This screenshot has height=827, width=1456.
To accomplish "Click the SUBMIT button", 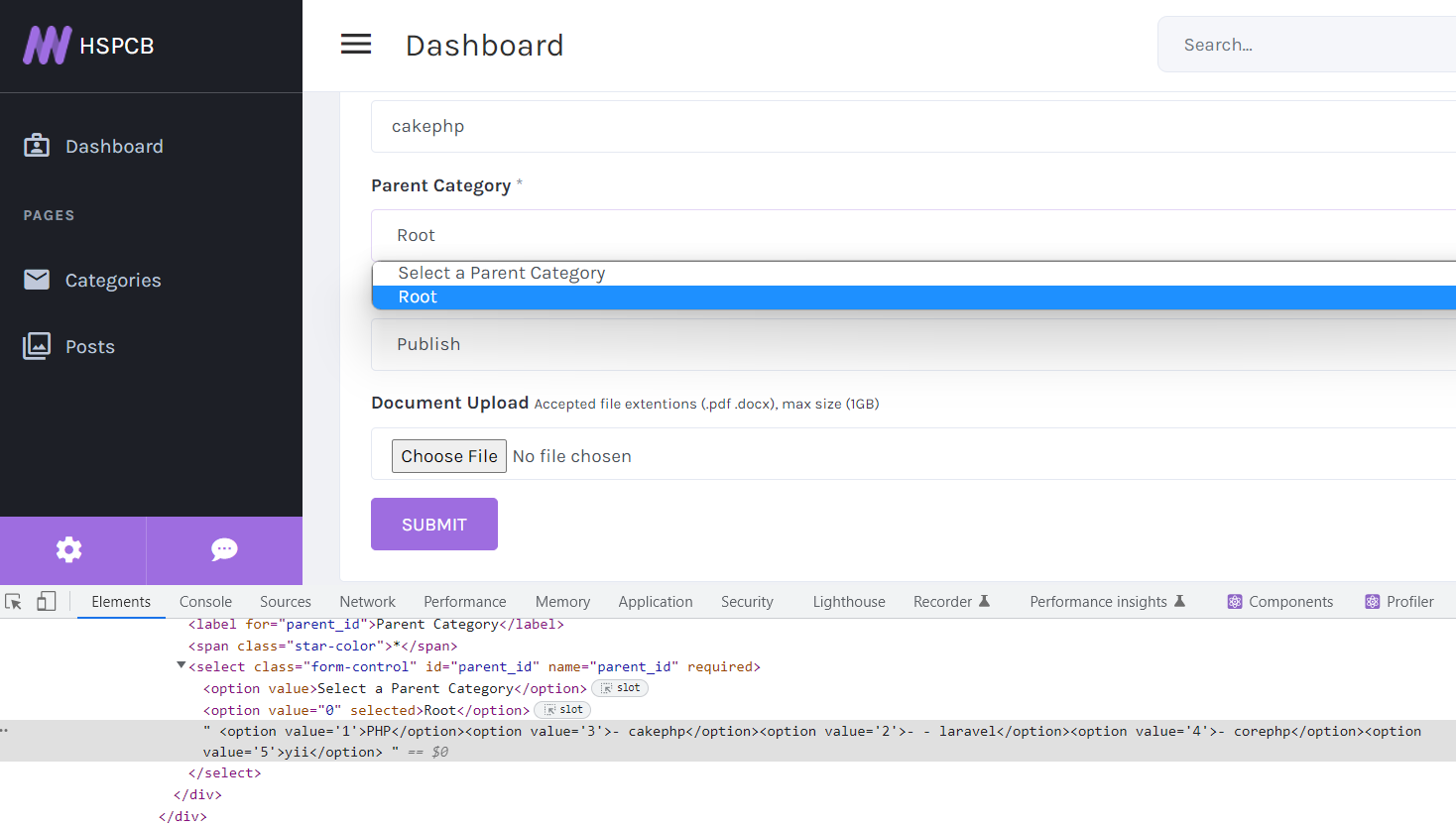I will [434, 524].
